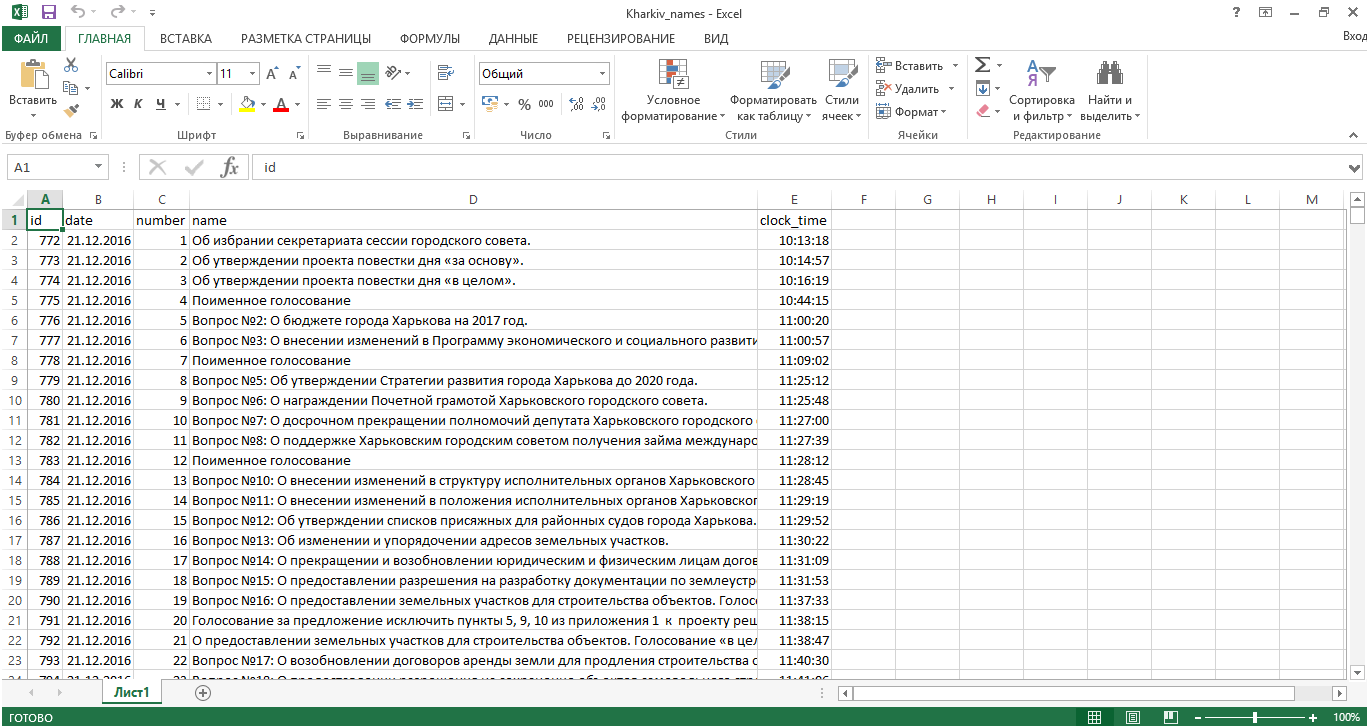Image resolution: width=1367 pixels, height=726 pixels.
Task: Click the Select All corner button
Action: tap(13, 200)
